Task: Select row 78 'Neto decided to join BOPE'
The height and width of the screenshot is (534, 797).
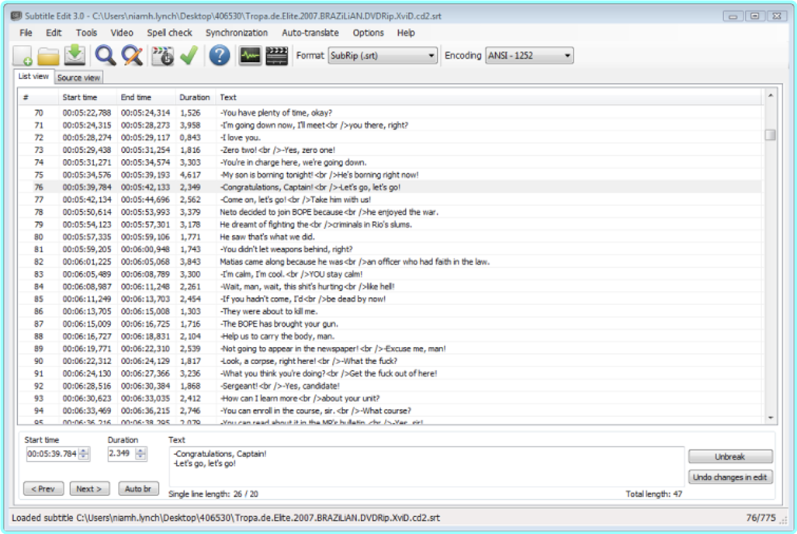Action: 390,212
